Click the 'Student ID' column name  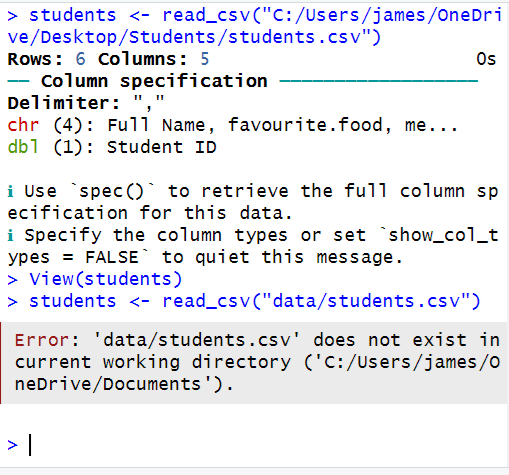(x=162, y=147)
